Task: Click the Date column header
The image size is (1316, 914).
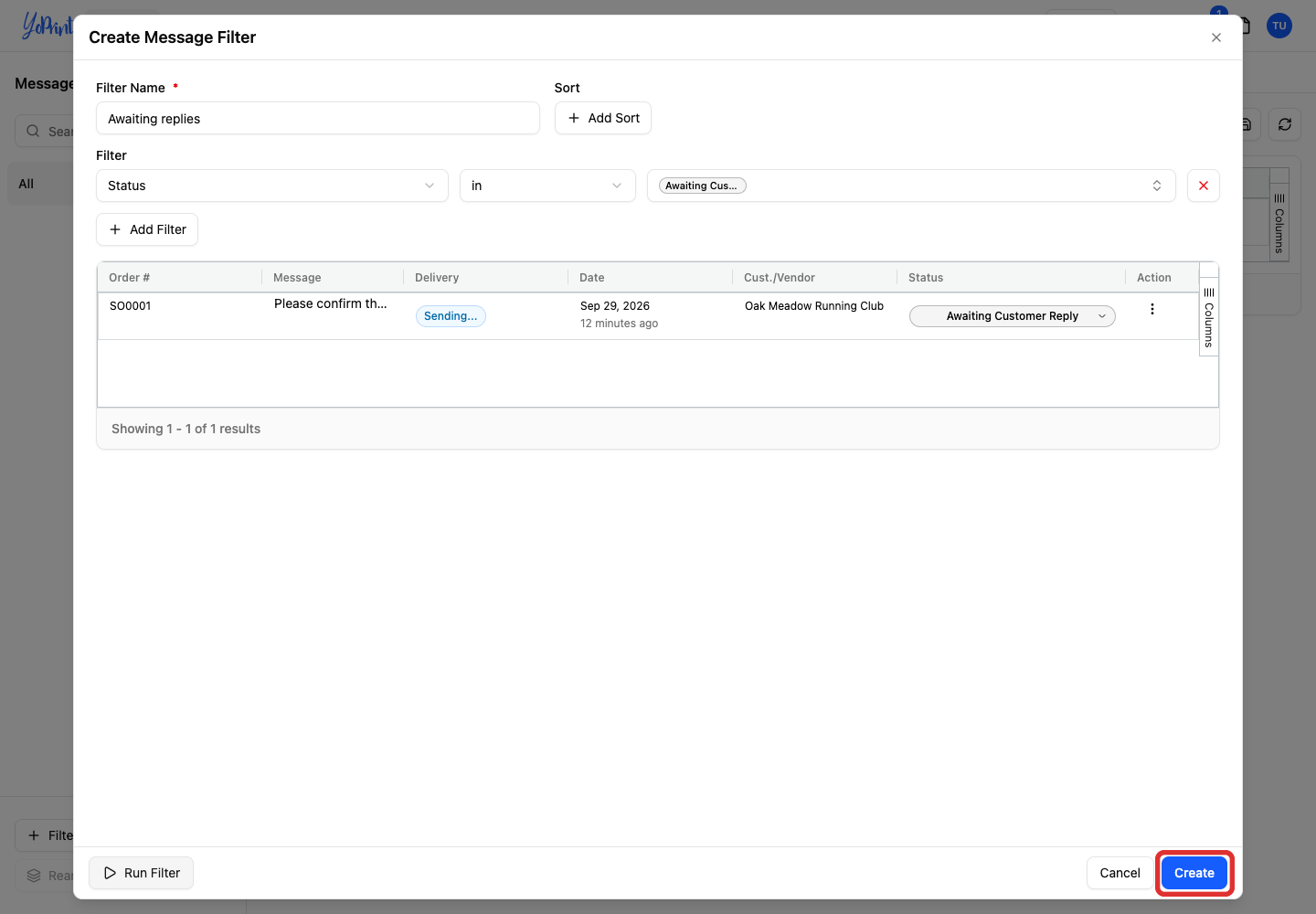Action: 592,278
